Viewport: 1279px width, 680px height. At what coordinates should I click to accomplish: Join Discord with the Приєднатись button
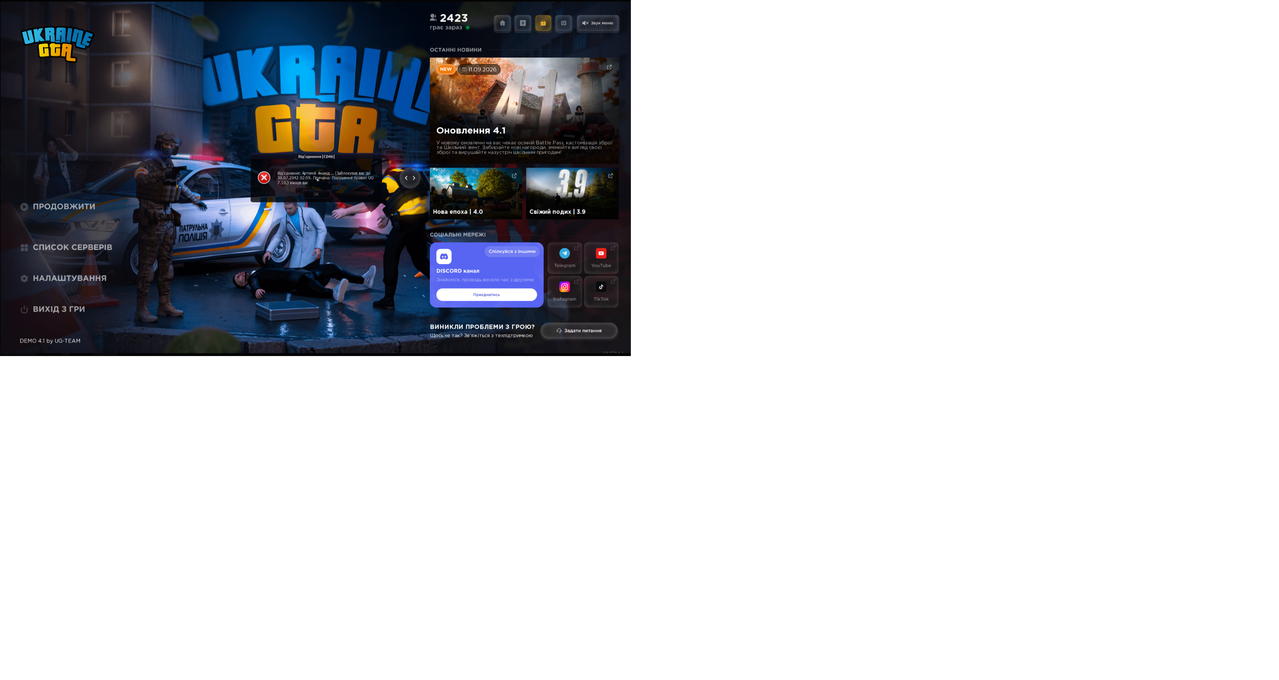[x=486, y=295]
